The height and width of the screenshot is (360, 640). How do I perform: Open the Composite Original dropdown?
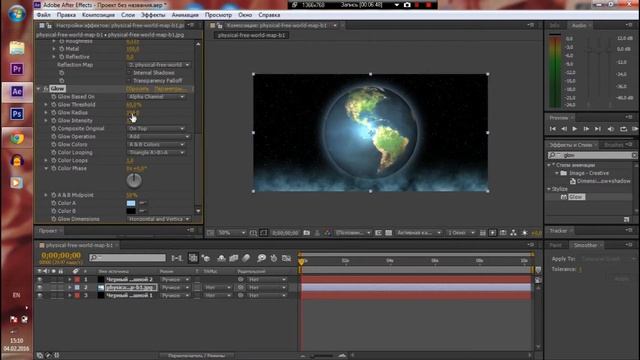[156, 129]
